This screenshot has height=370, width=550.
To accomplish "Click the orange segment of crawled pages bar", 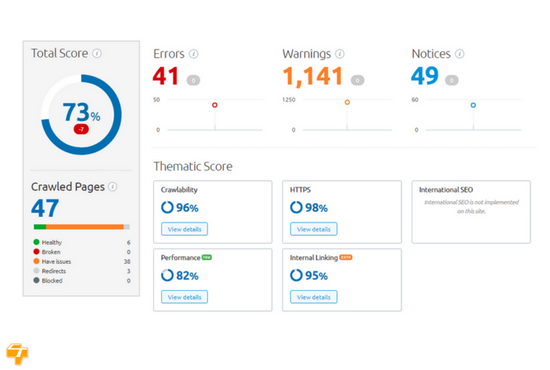I will click(85, 227).
